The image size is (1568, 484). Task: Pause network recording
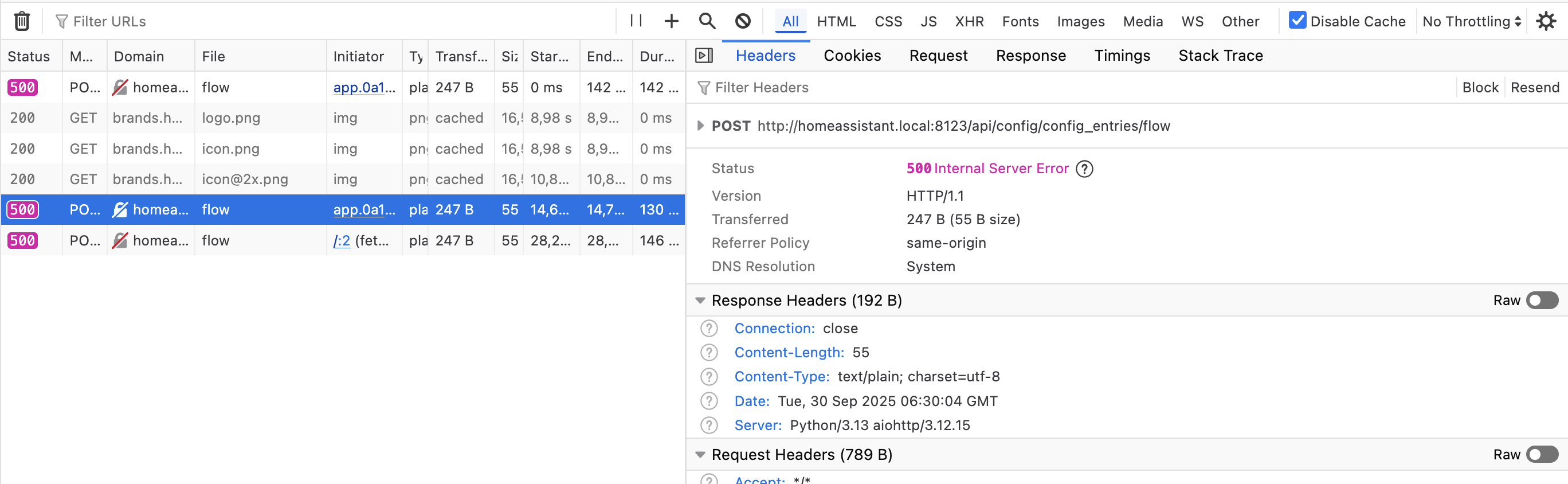[x=636, y=21]
